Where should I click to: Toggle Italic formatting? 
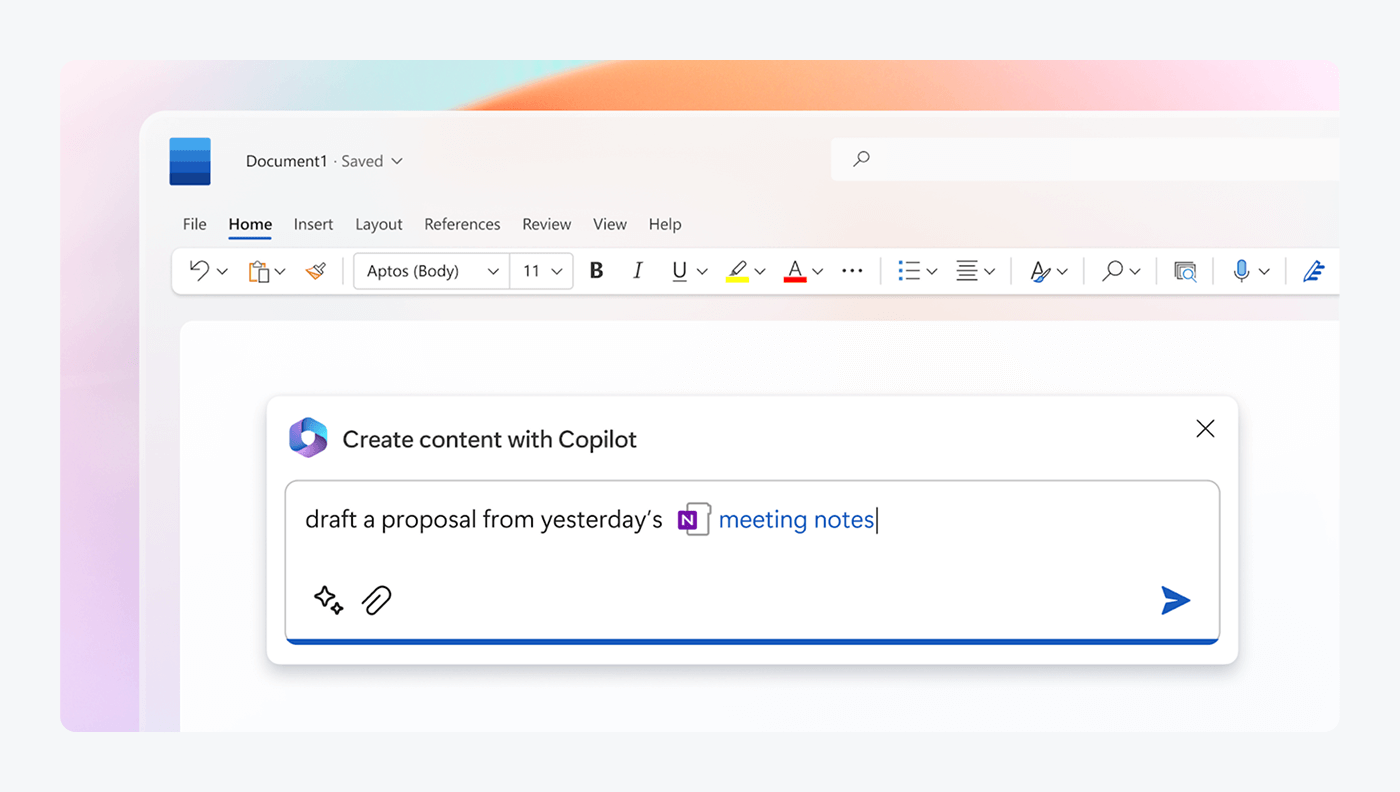tap(638, 271)
